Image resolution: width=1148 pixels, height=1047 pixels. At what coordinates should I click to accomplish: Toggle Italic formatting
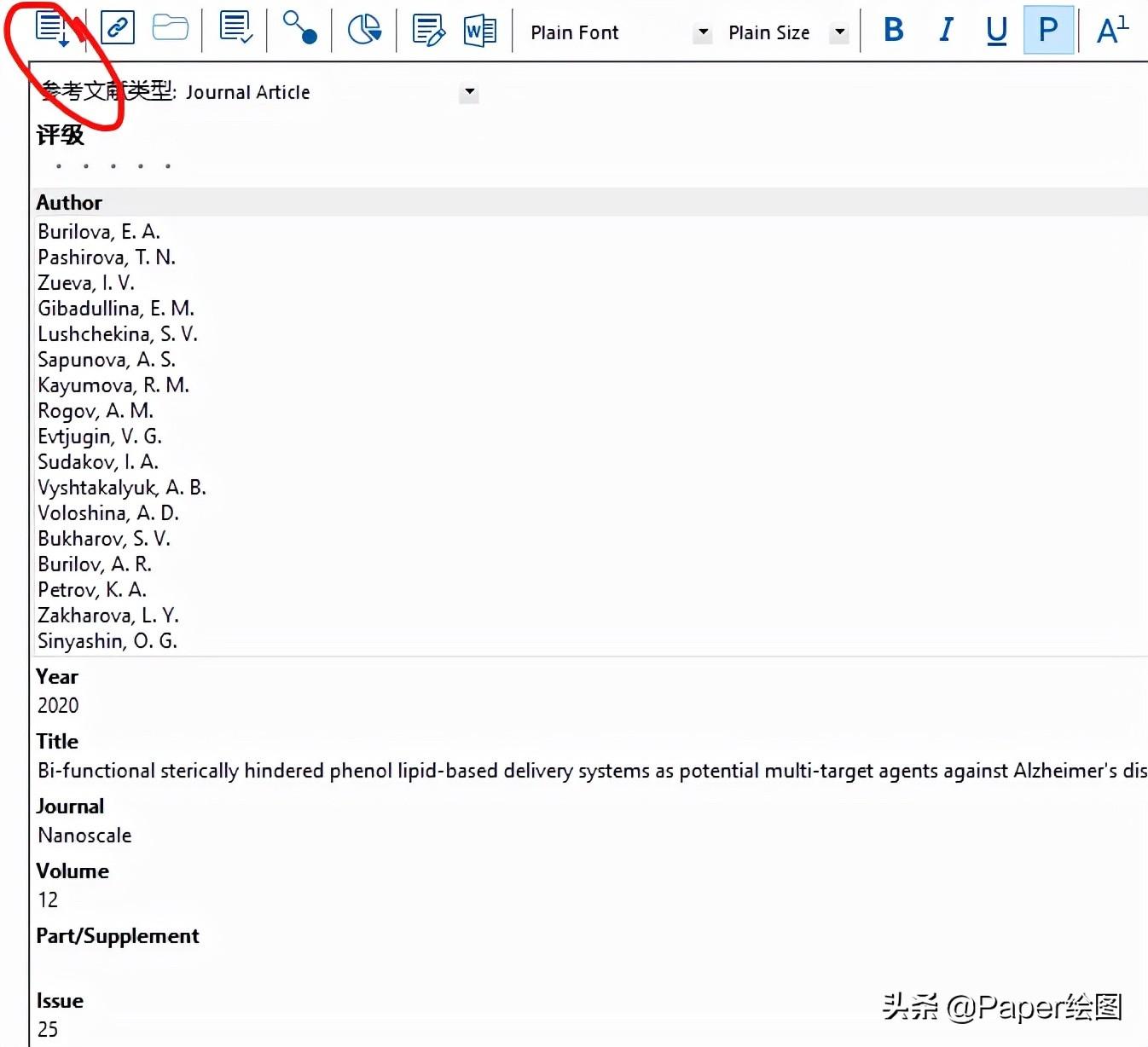click(946, 31)
